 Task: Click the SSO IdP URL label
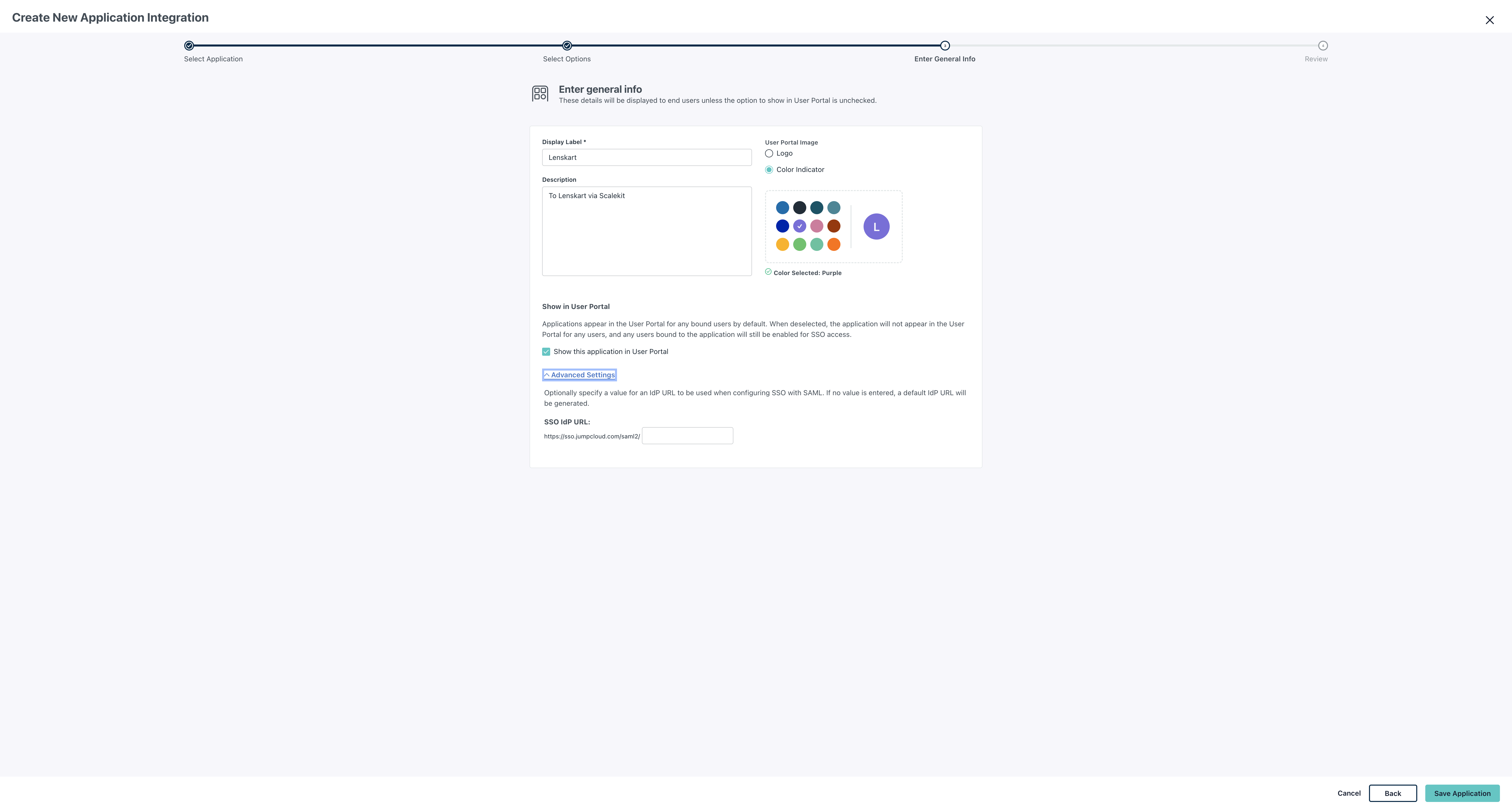pos(566,422)
